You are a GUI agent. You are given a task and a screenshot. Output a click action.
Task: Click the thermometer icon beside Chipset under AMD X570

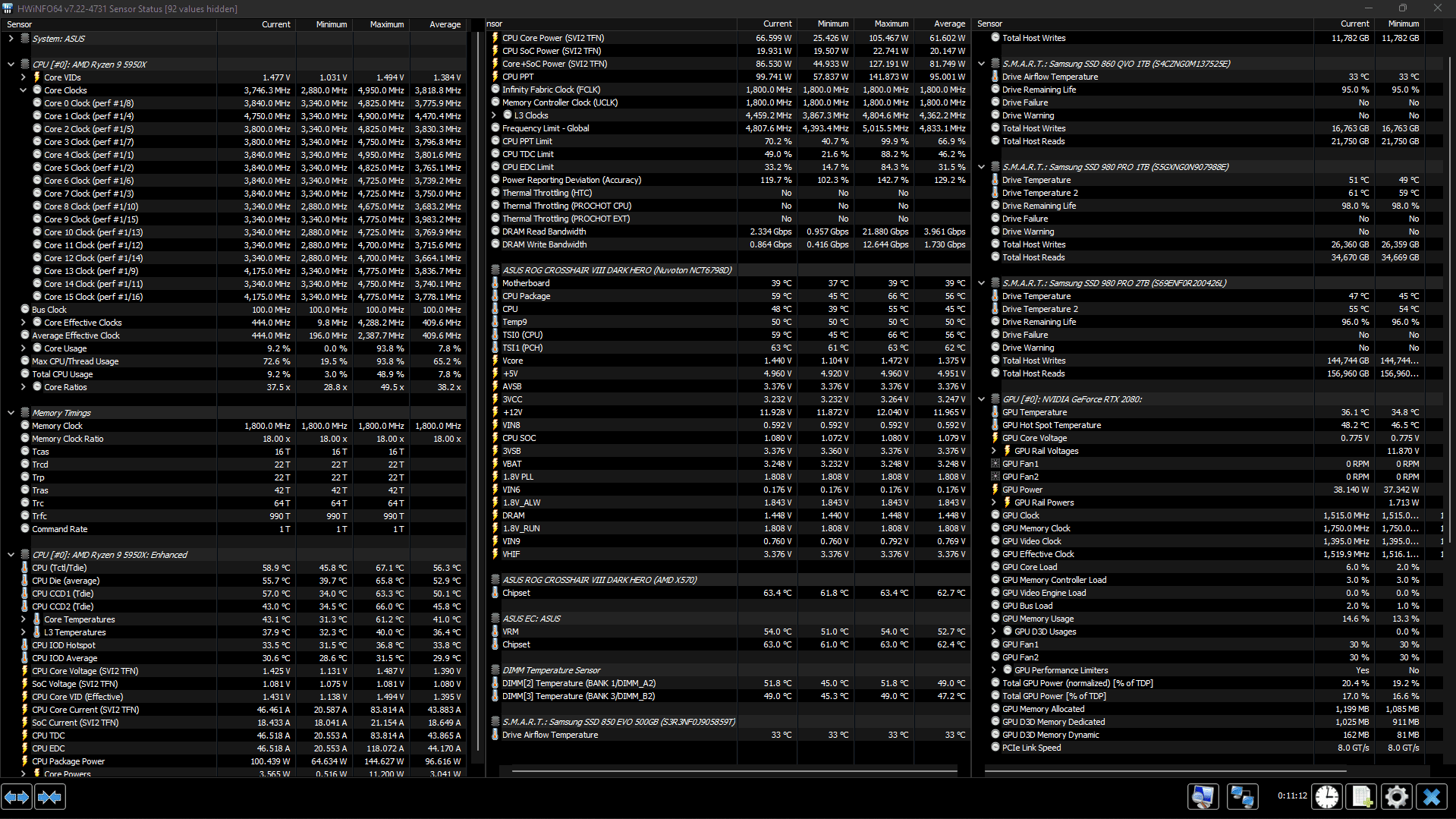[x=495, y=593]
